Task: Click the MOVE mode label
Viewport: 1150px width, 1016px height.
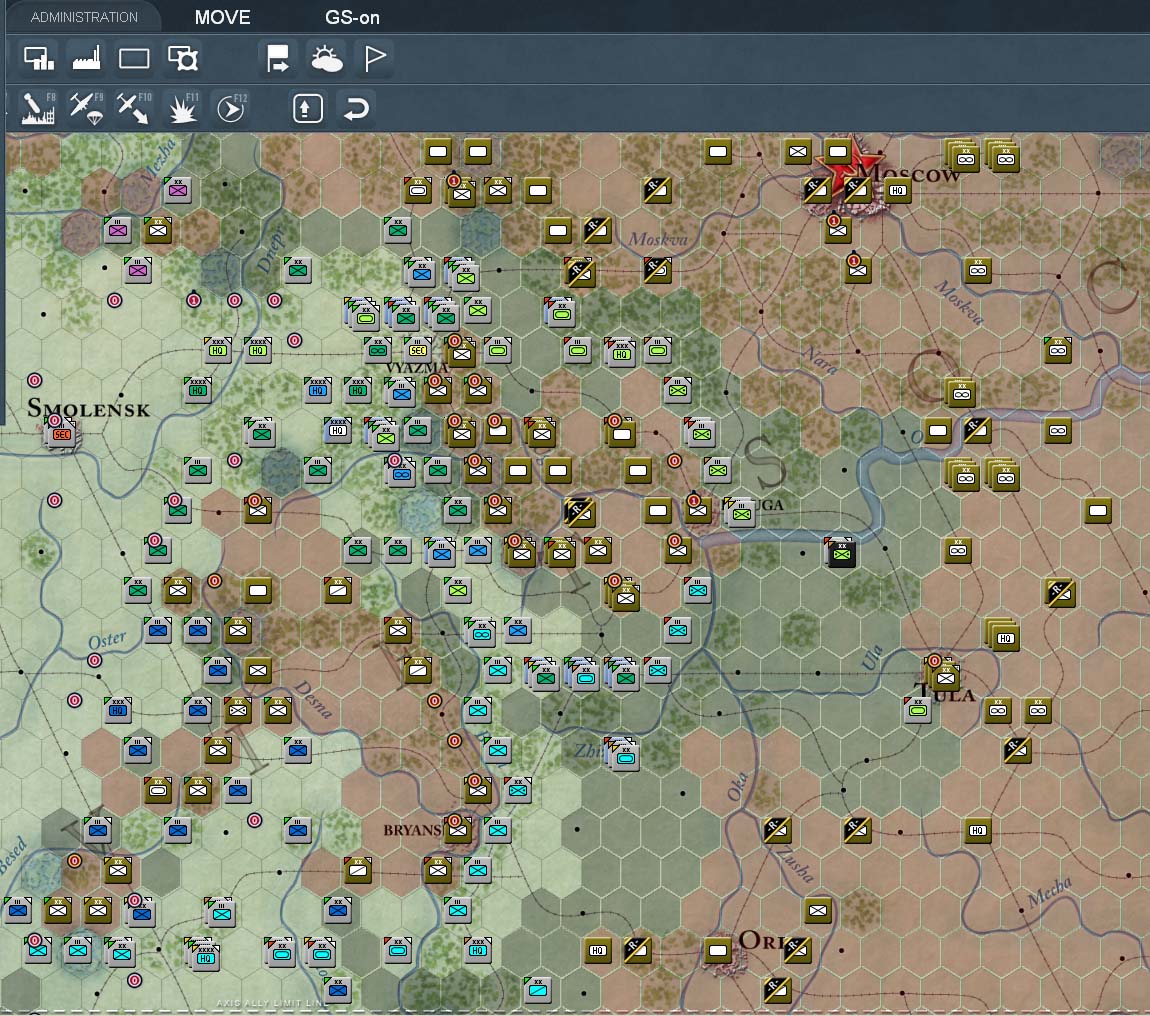Action: [x=223, y=18]
